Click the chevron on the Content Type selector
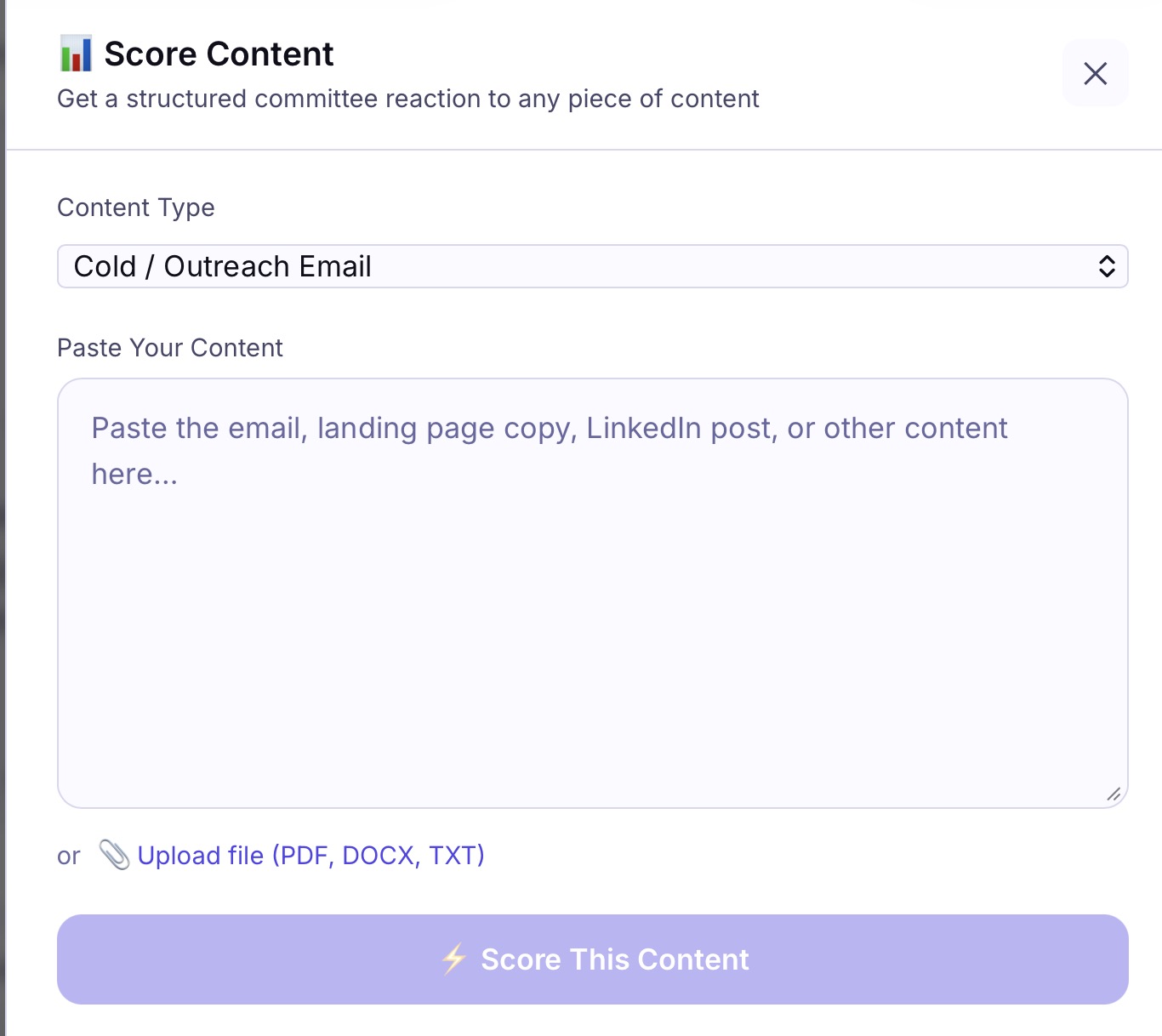This screenshot has height=1036, width=1162. pos(1107,266)
